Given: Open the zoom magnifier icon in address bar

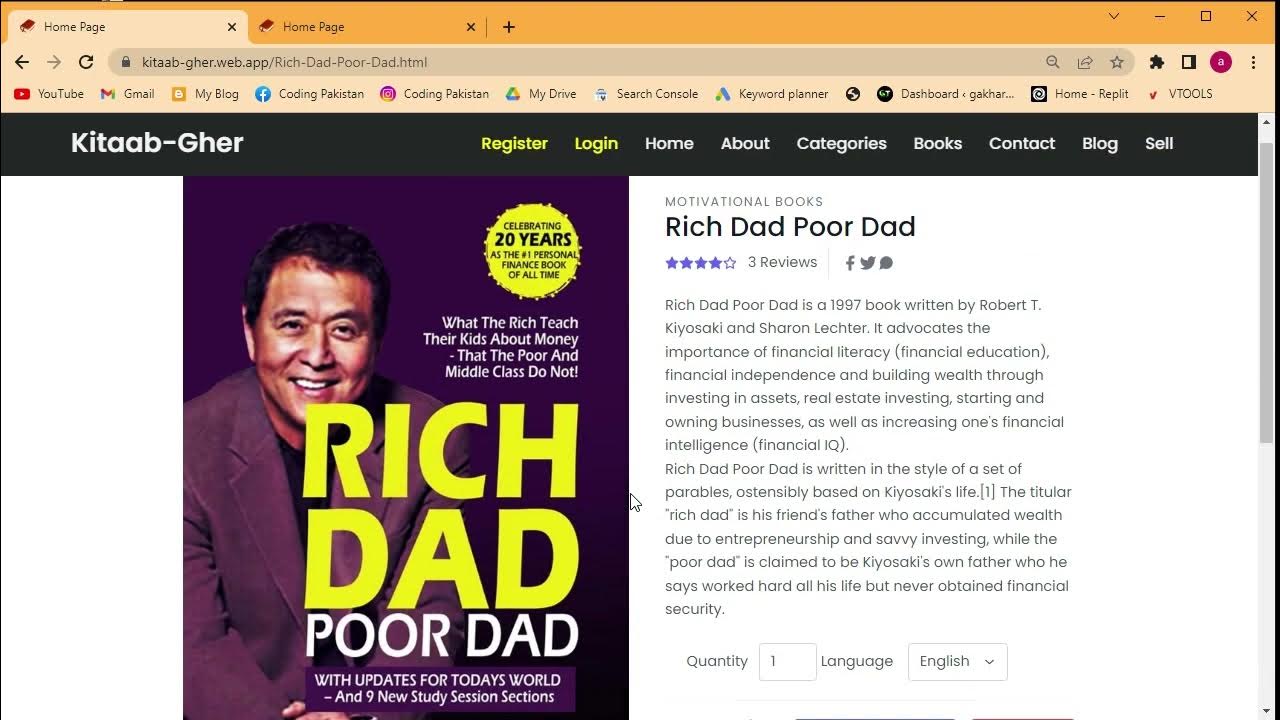Looking at the screenshot, I should (x=1053, y=62).
